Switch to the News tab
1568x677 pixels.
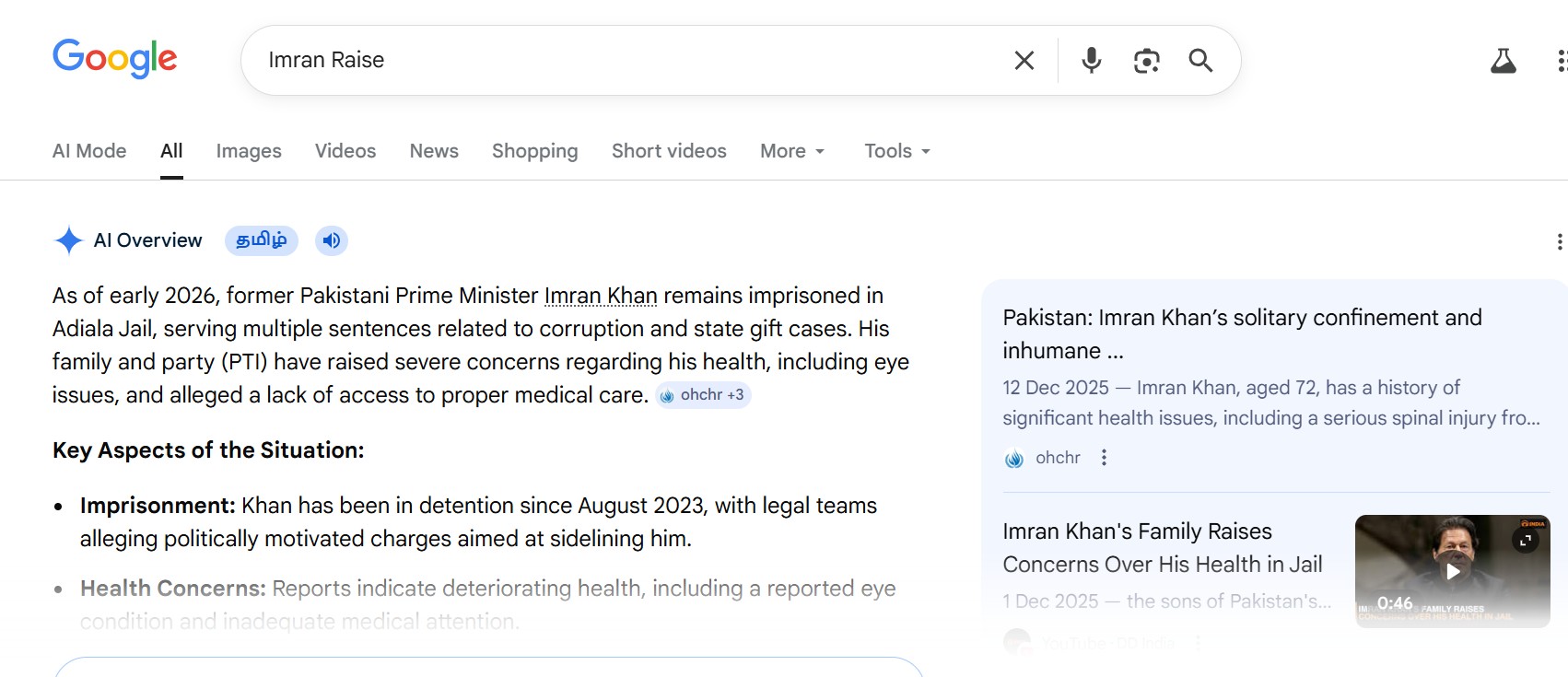click(434, 151)
